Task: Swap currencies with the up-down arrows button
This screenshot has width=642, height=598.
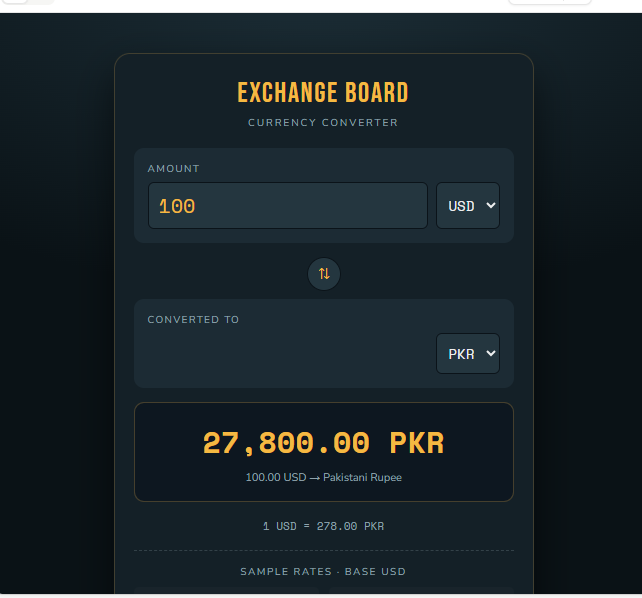Action: click(x=323, y=273)
